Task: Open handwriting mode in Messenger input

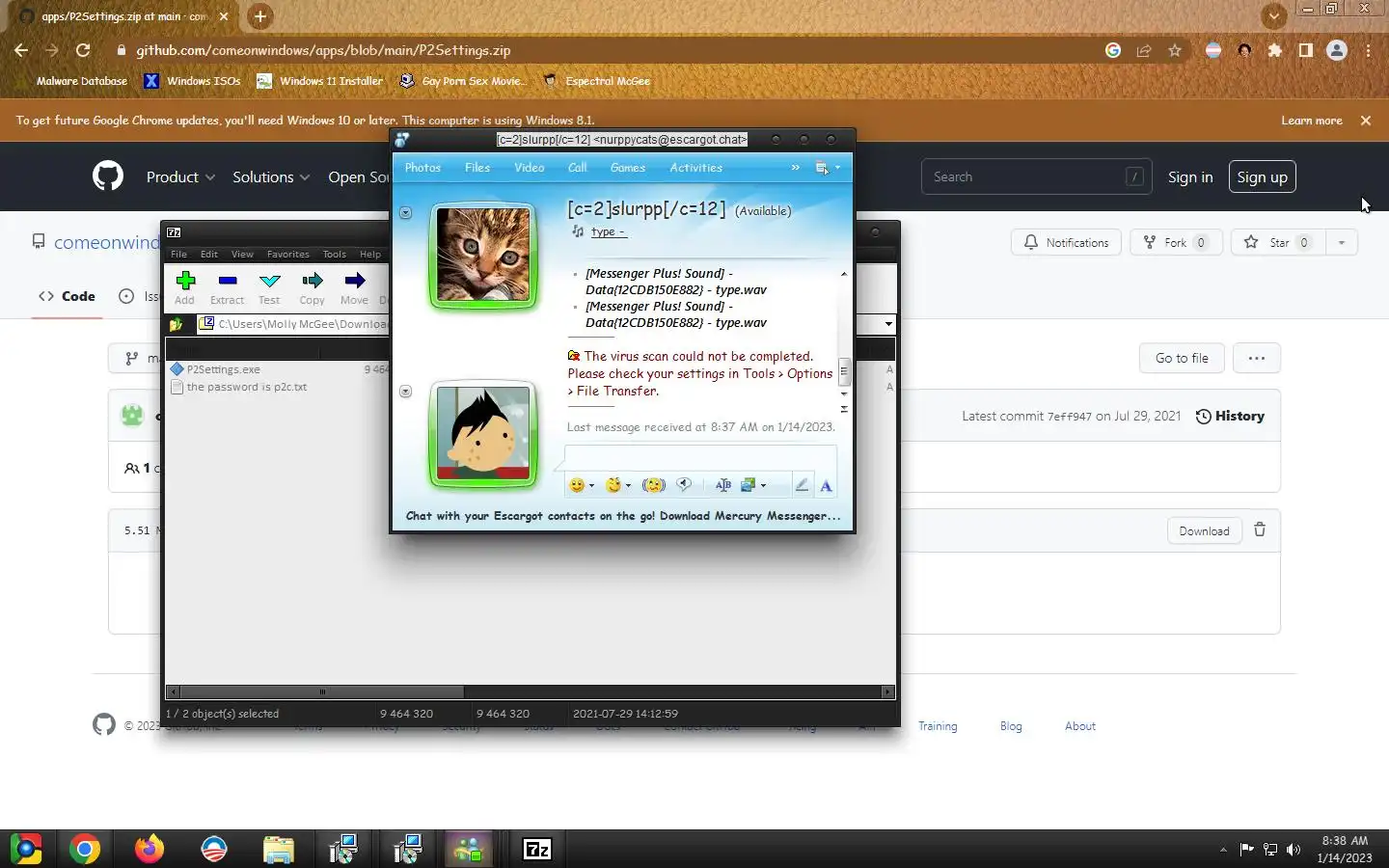Action: point(801,485)
